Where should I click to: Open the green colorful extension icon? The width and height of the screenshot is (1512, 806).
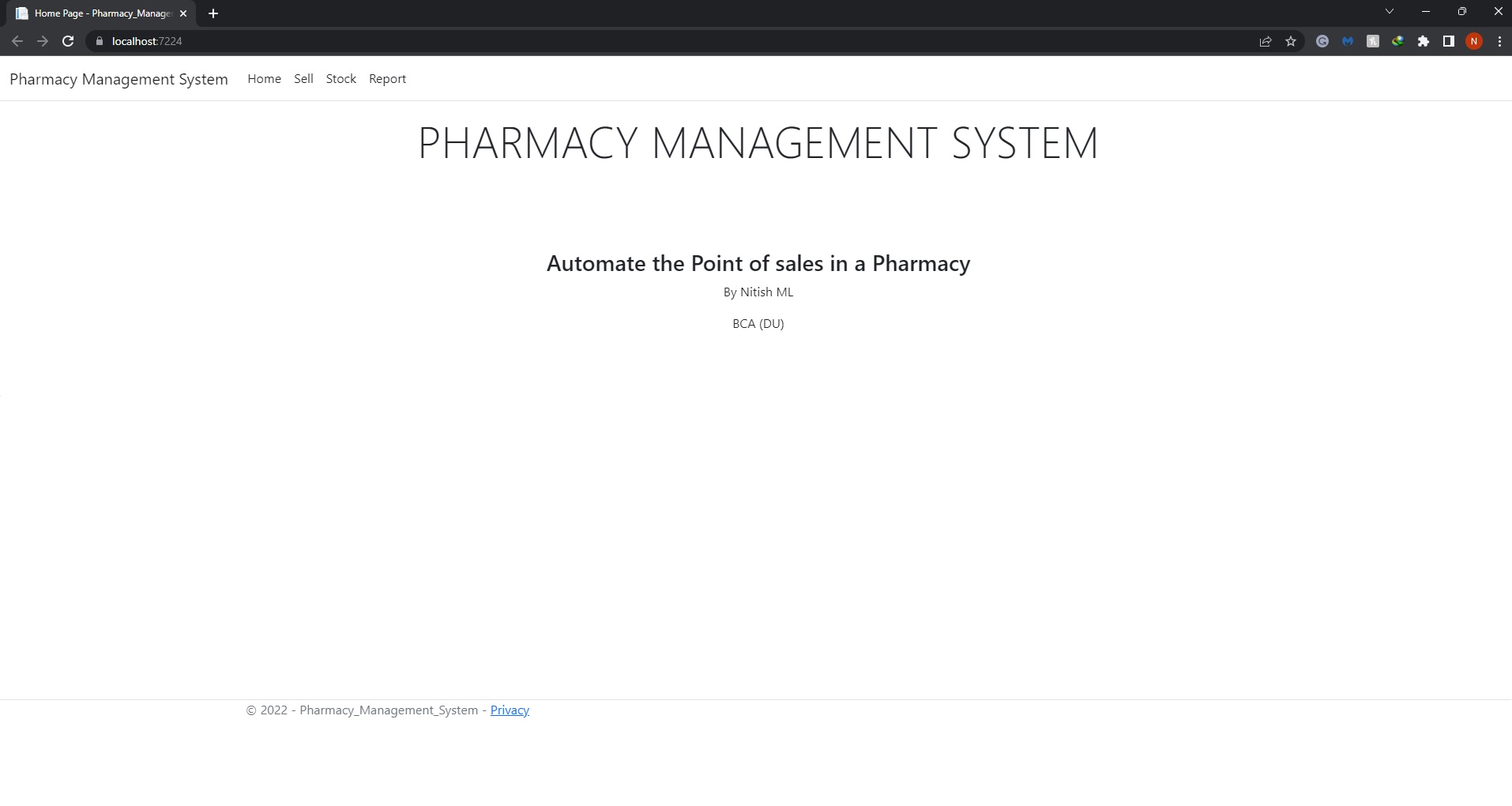coord(1398,41)
